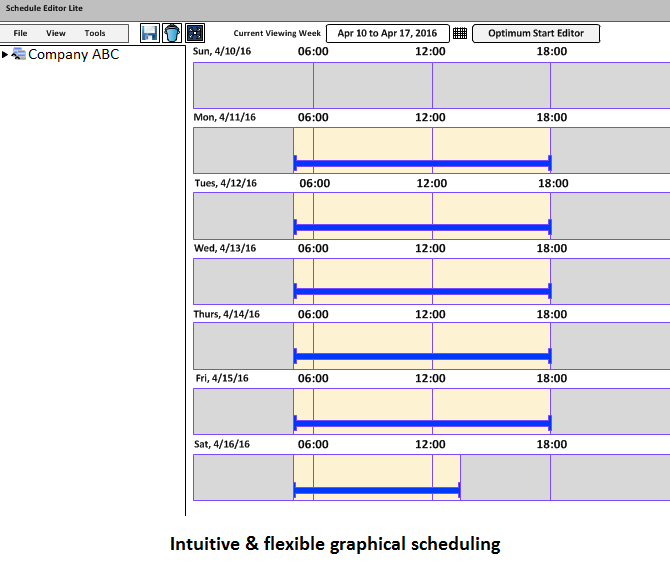The width and height of the screenshot is (670, 564).
Task: Click Saturday's schedule bar end handle
Action: (458, 490)
